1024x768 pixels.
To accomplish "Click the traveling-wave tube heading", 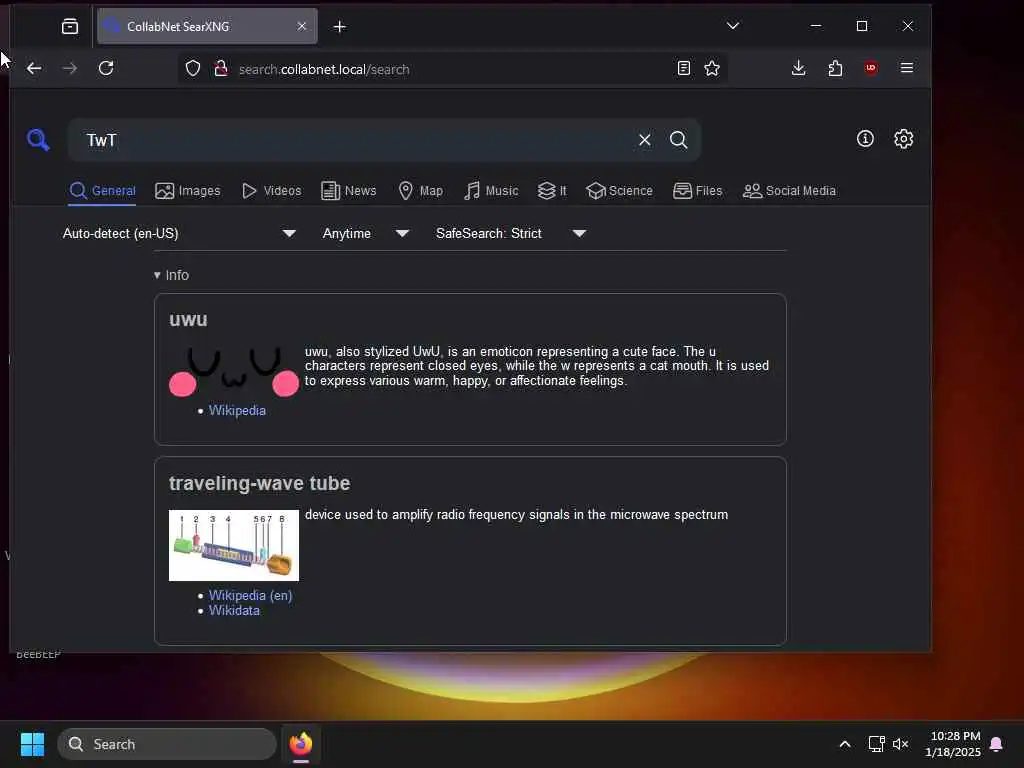I will [x=259, y=483].
